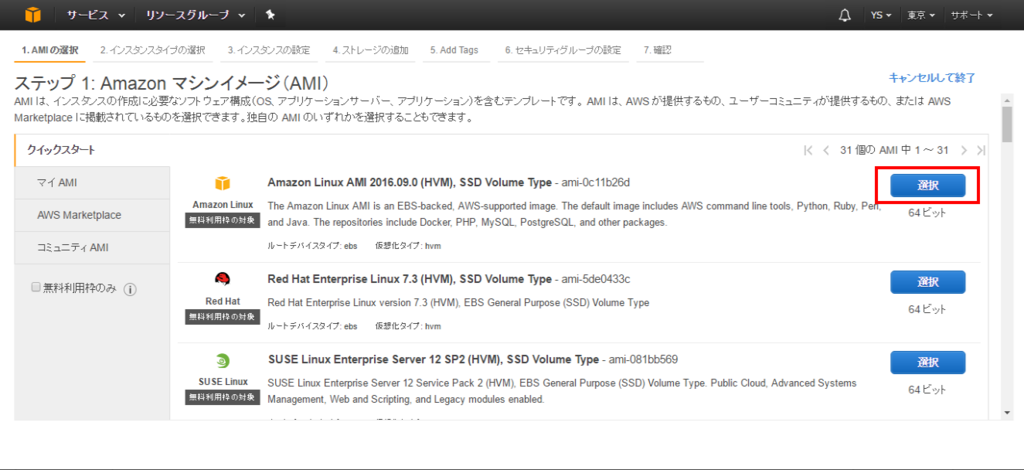
Task: Go to 3. インスタンスの設定 tab
Action: (268, 50)
